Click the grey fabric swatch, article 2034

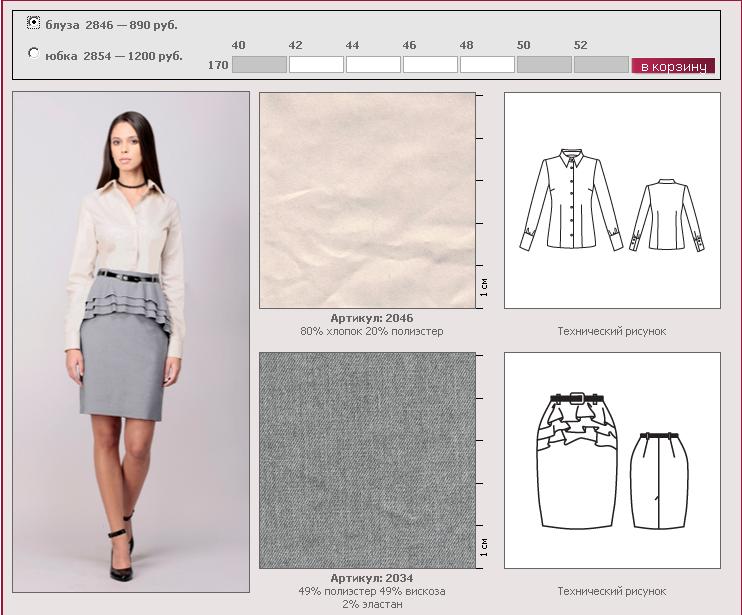(367, 460)
